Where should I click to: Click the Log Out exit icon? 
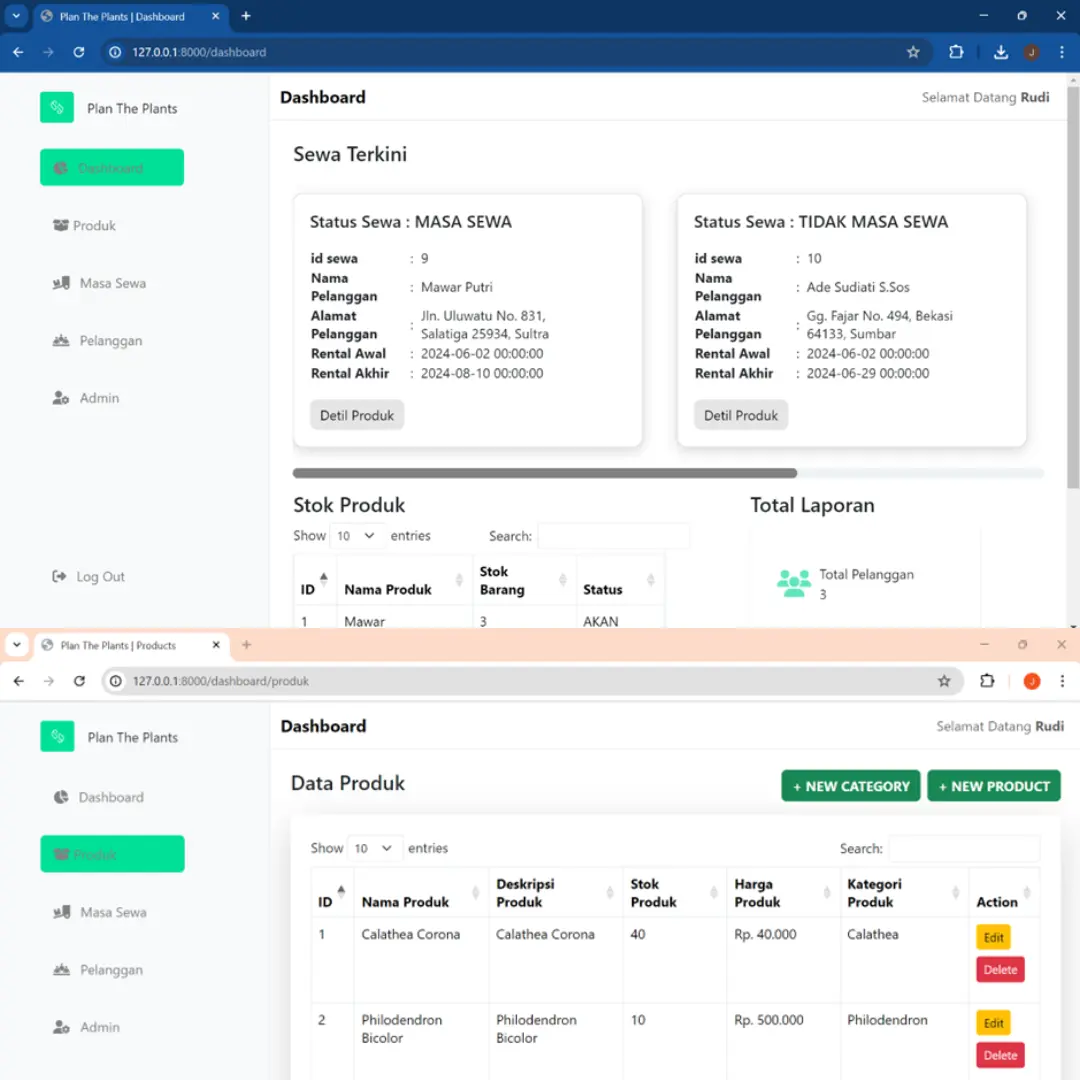click(62, 576)
